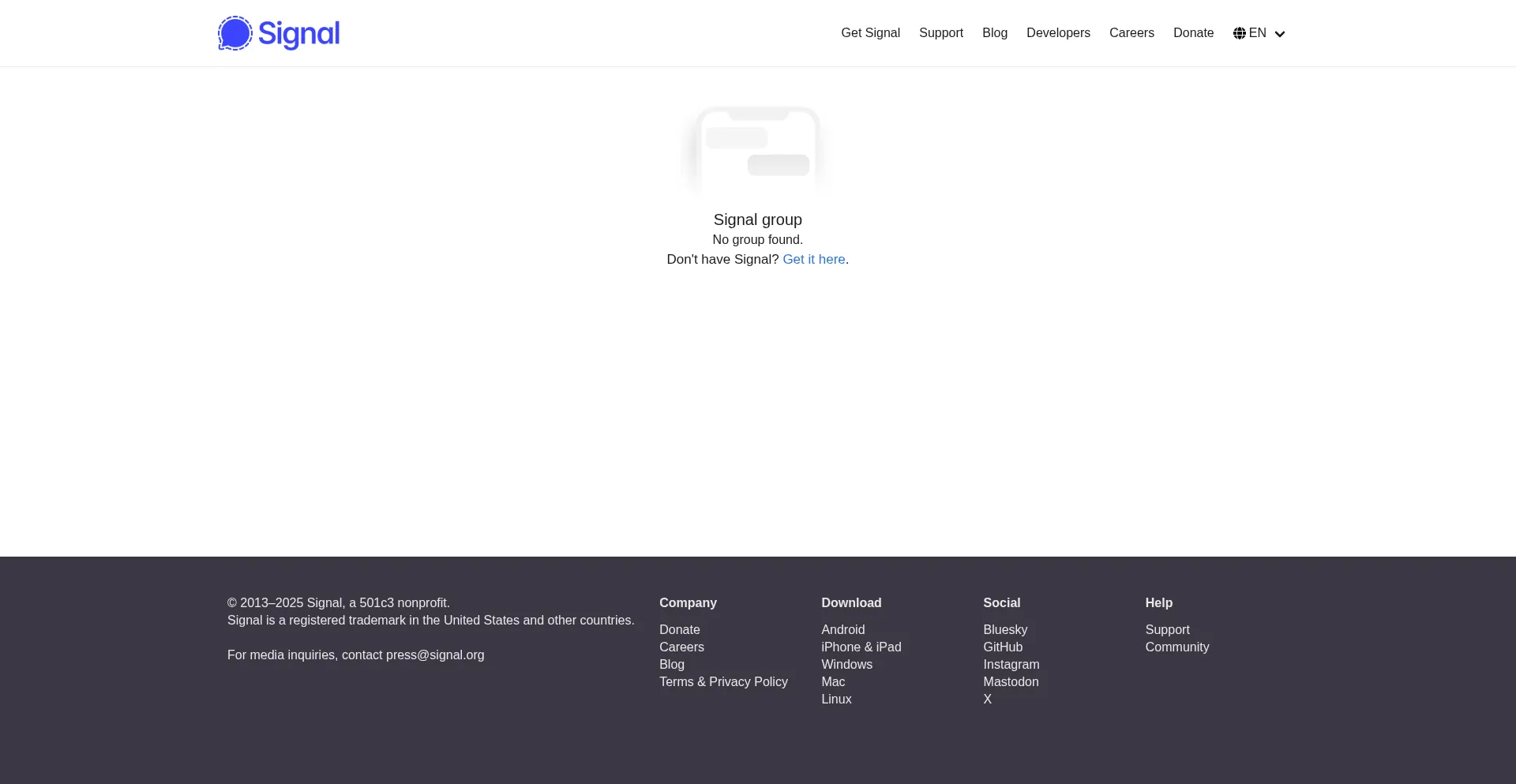Viewport: 1516px width, 784px height.
Task: Click the Linux download link
Action: (836, 700)
